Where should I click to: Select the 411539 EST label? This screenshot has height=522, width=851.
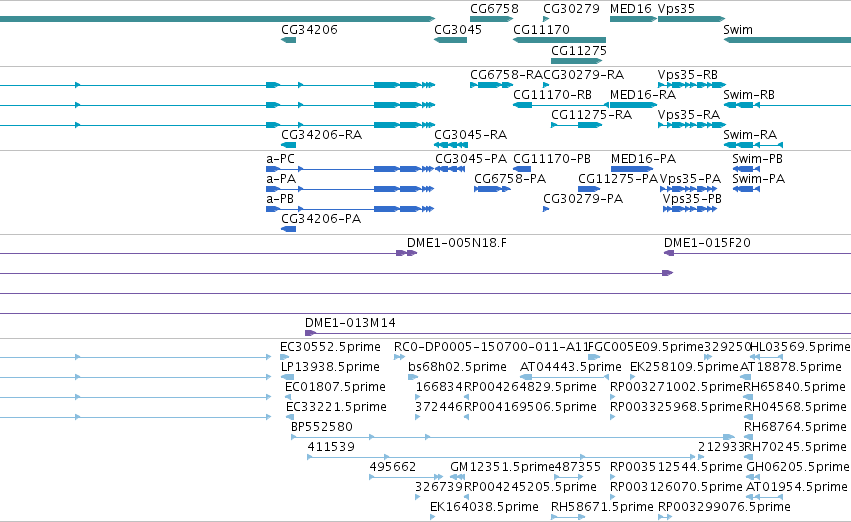coord(331,448)
